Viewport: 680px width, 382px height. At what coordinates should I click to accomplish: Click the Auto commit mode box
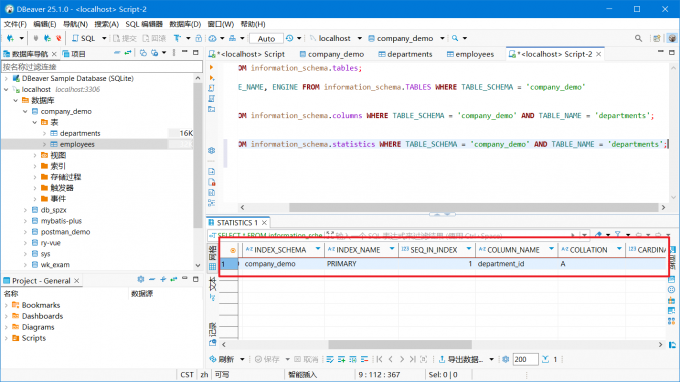coord(266,38)
